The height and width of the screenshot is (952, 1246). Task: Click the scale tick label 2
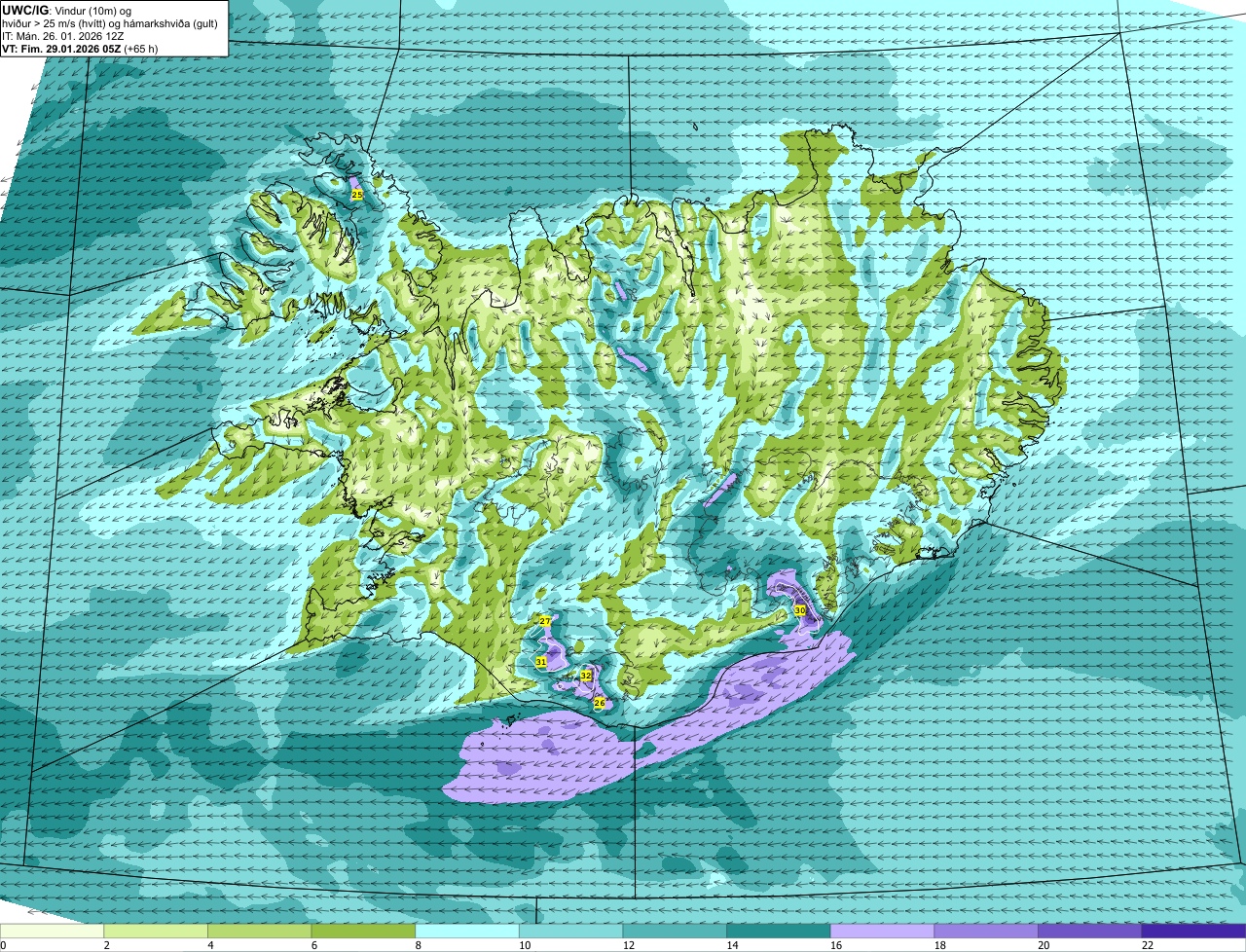point(106,945)
